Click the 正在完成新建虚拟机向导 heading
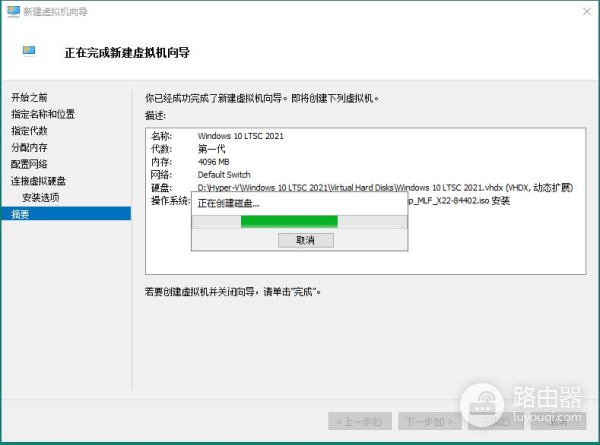The height and width of the screenshot is (445, 600). pyautogui.click(x=127, y=52)
